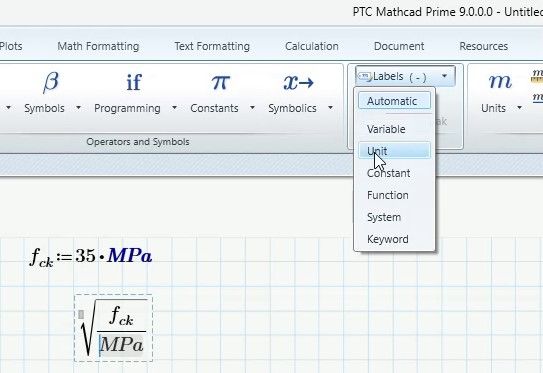Click the root index placeholder
543x373 pixels.
pos(81,314)
